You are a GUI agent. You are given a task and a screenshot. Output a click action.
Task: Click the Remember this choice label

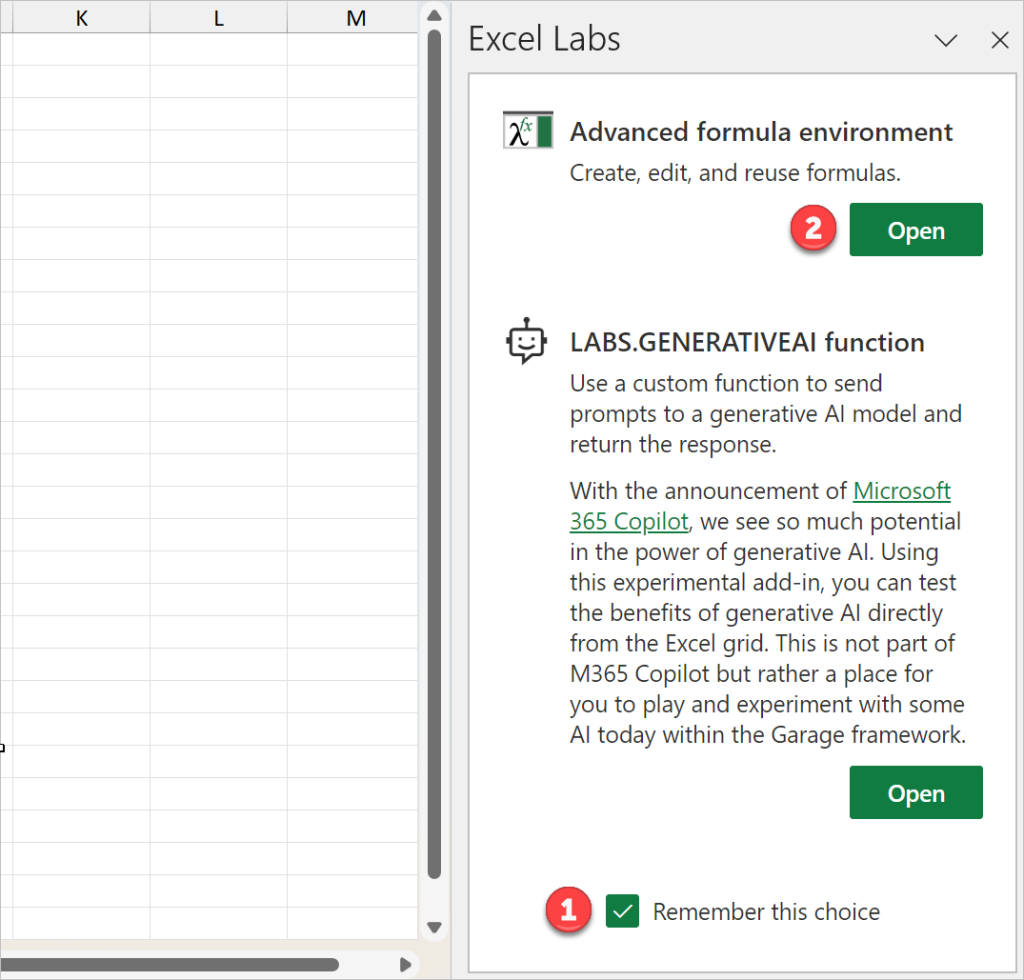[766, 912]
